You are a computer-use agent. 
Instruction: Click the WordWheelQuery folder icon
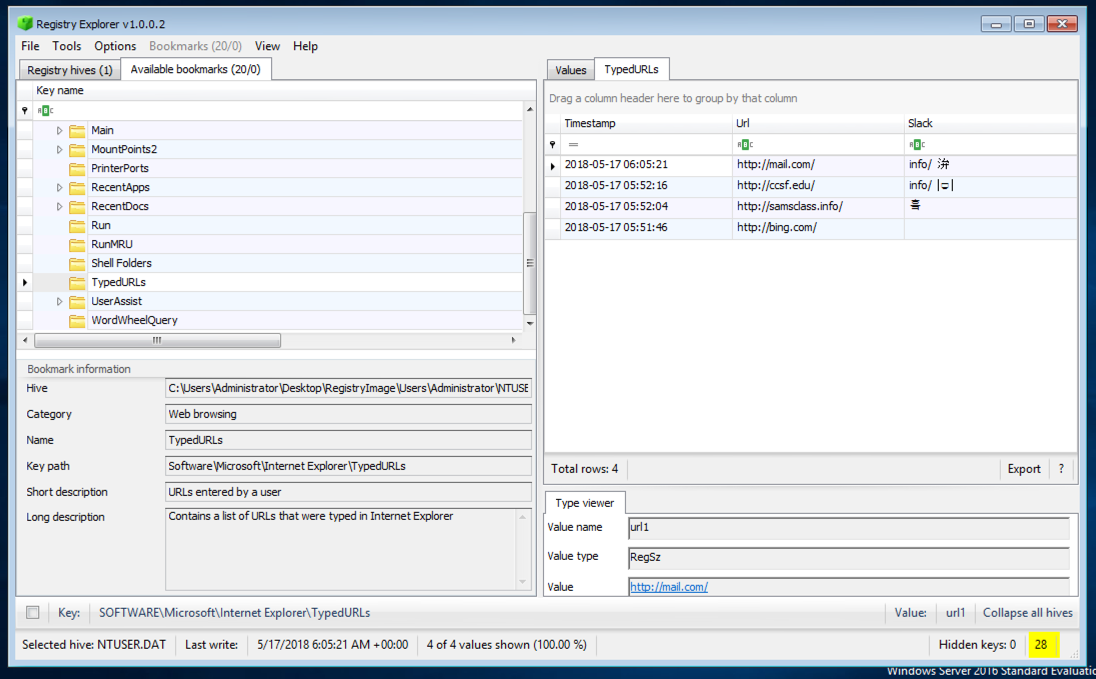coord(78,320)
